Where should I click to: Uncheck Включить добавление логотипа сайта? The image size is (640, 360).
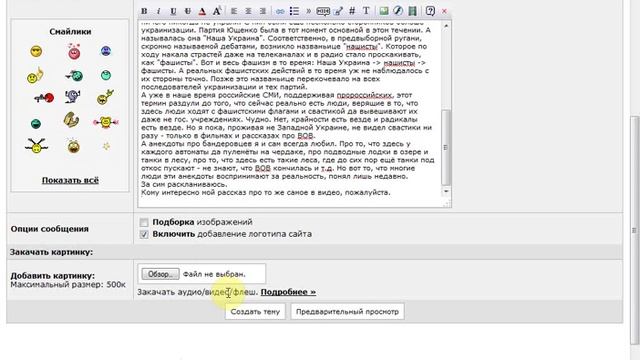(144, 234)
